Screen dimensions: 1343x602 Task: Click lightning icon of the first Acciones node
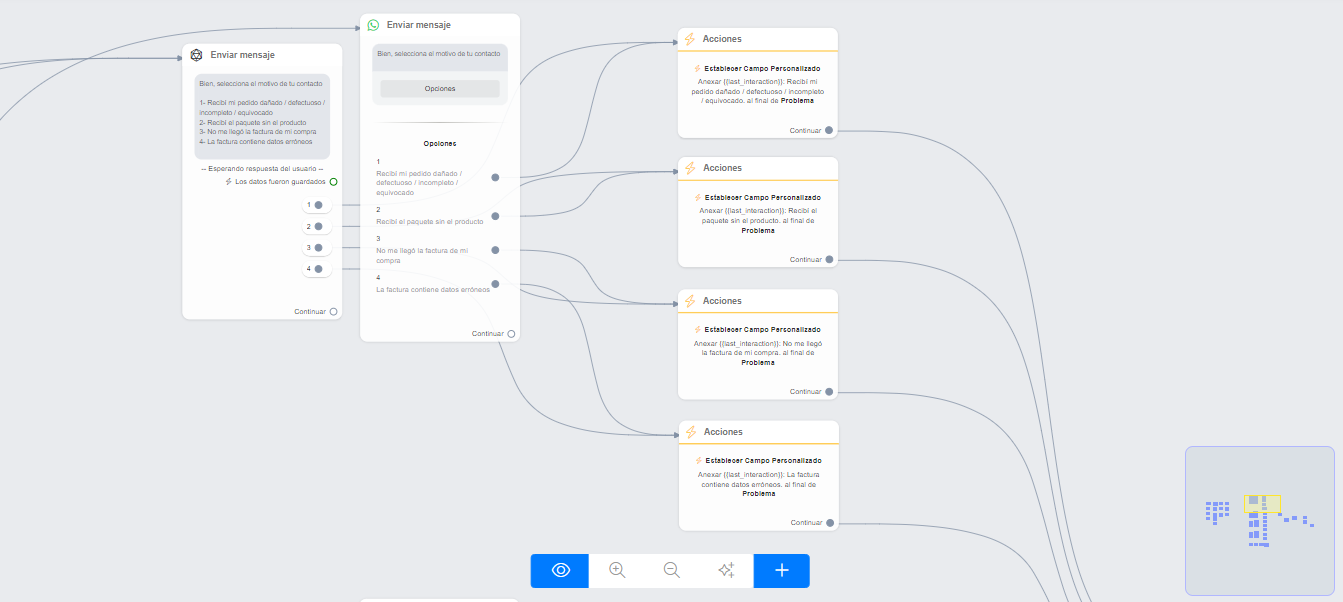(690, 39)
